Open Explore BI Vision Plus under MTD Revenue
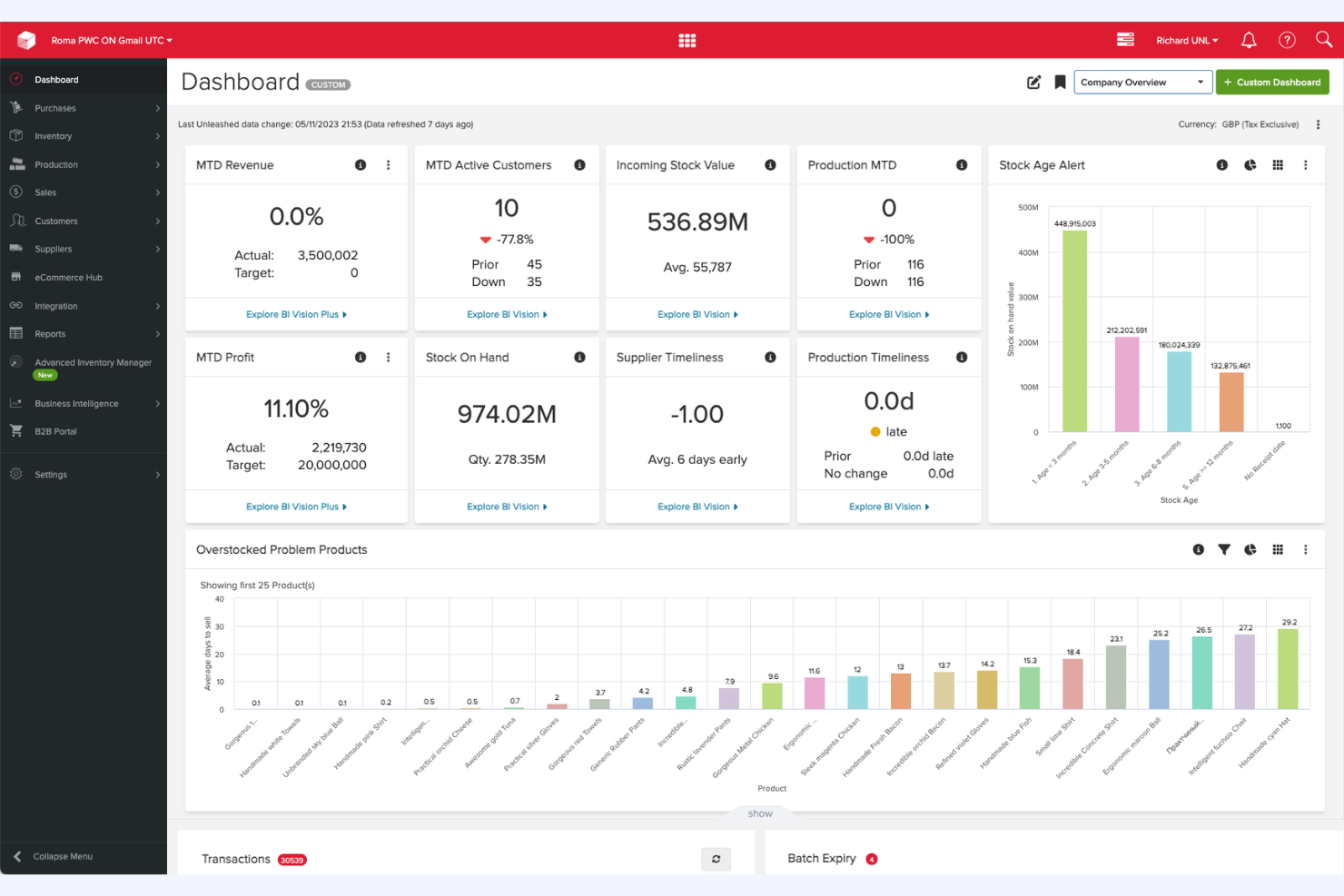The image size is (1344, 896). pos(296,315)
